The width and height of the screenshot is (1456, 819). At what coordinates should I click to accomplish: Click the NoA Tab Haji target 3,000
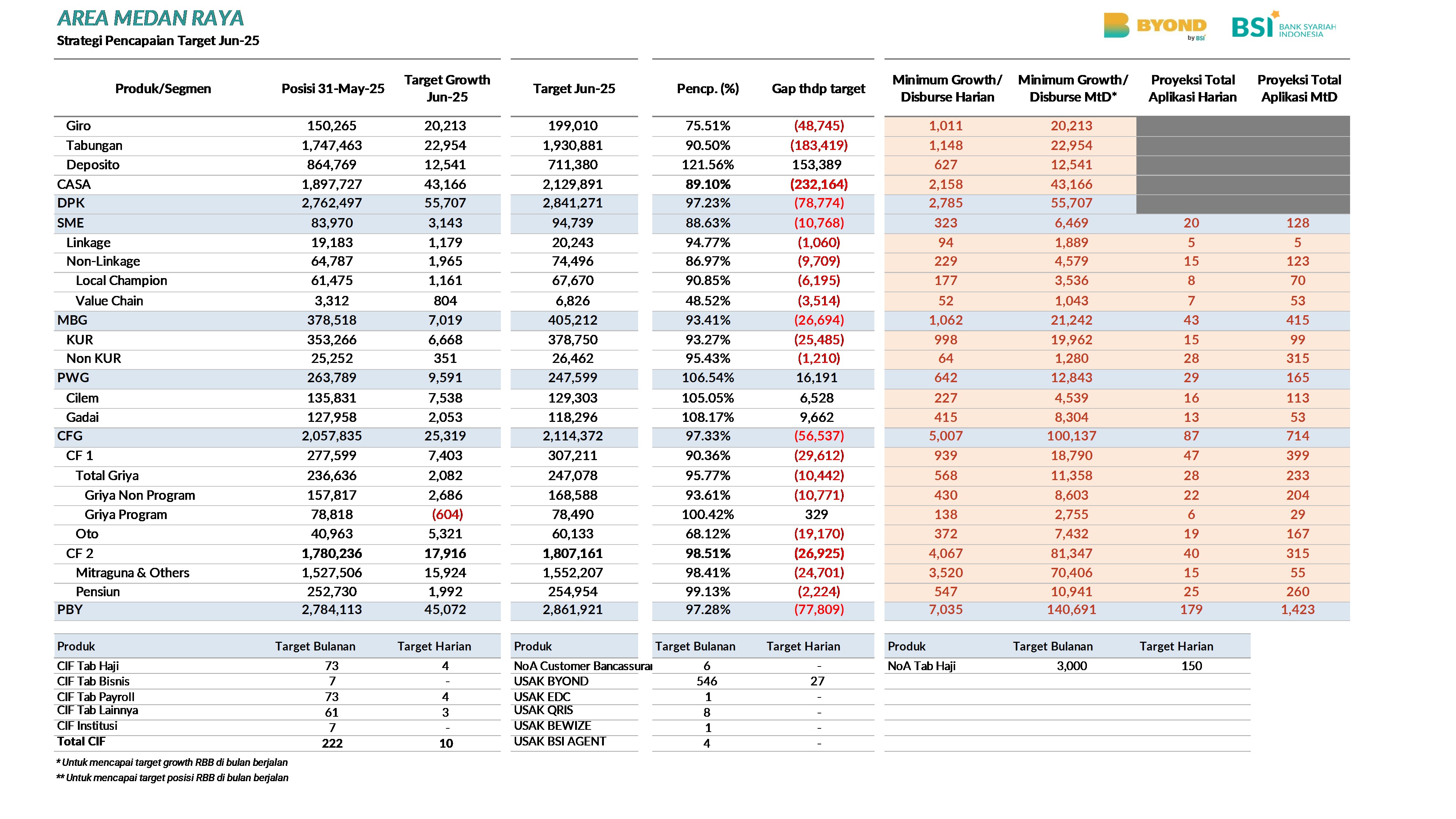click(x=1072, y=666)
